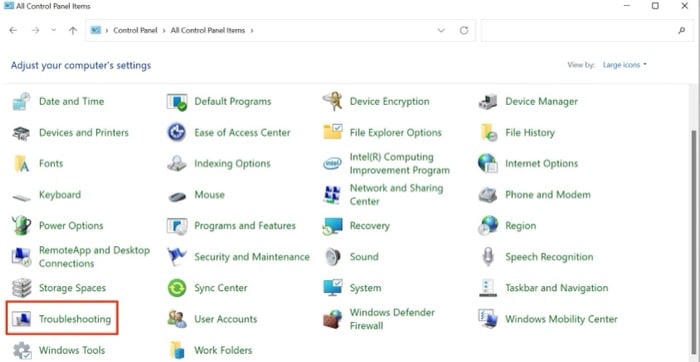Click Taskbar and Navigation icon
The height and width of the screenshot is (362, 700).
pyautogui.click(x=488, y=288)
